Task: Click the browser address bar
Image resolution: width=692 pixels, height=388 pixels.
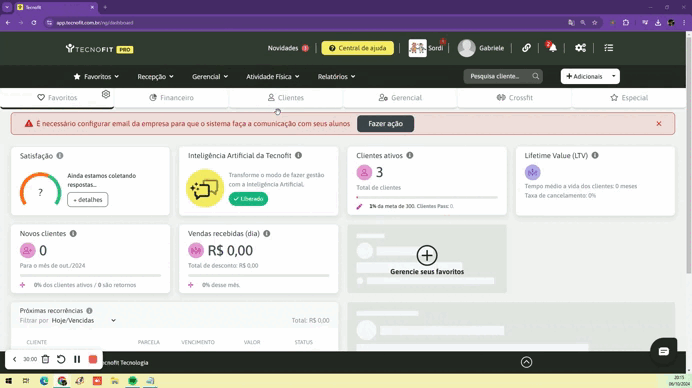Action: [305, 23]
